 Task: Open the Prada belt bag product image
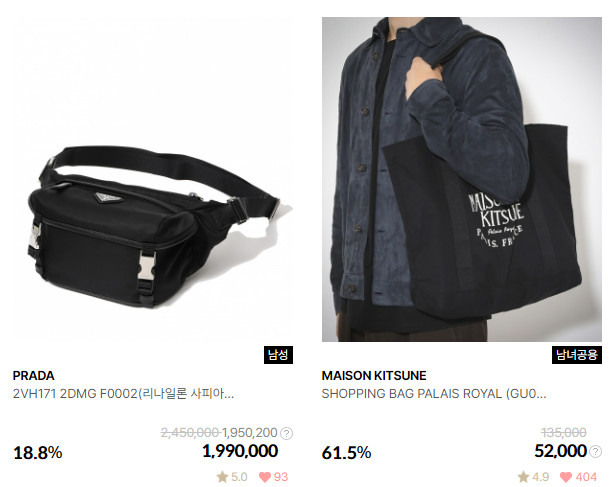coord(153,180)
